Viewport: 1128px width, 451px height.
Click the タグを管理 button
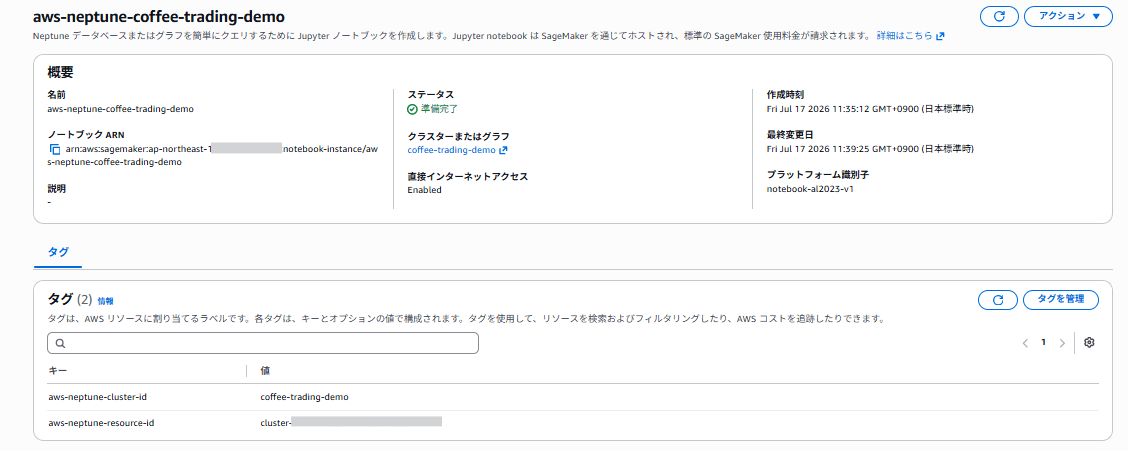click(x=1063, y=300)
